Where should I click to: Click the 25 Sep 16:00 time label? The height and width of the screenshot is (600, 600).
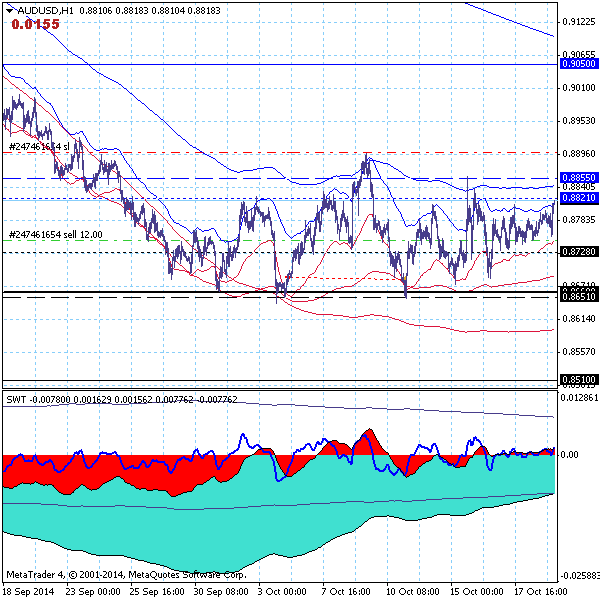[x=157, y=592]
